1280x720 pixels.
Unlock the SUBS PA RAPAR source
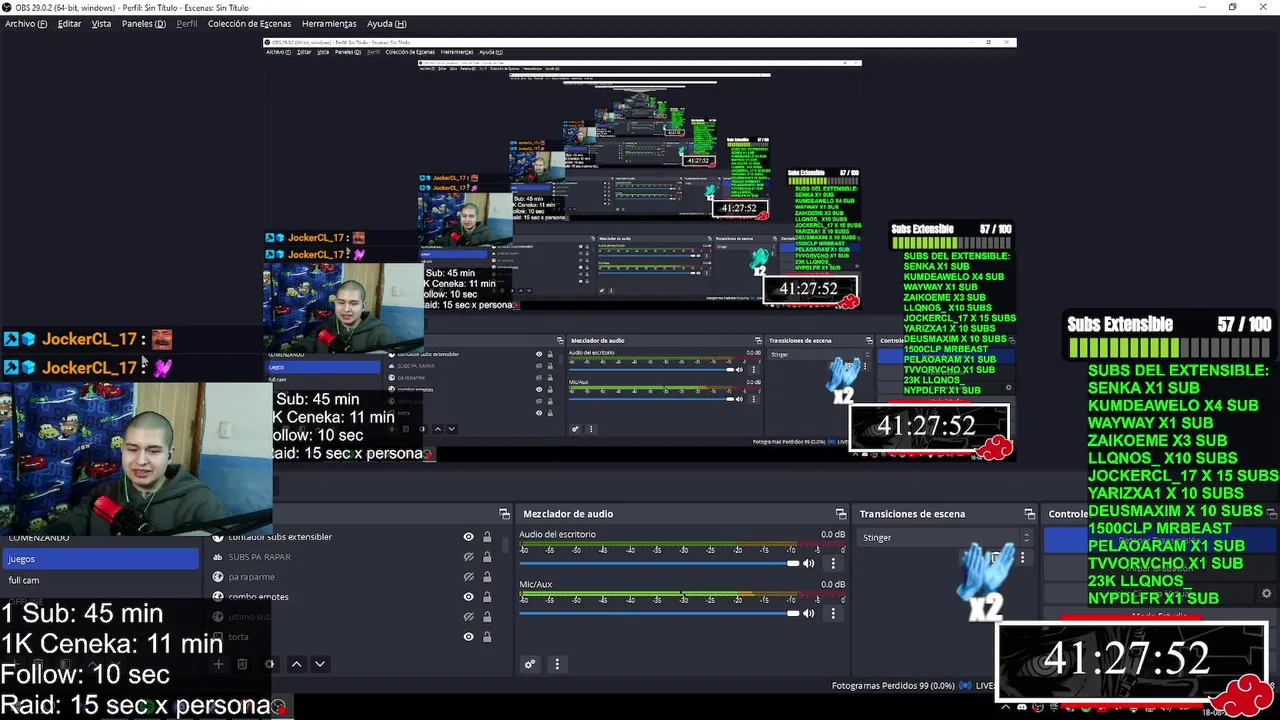[x=487, y=557]
